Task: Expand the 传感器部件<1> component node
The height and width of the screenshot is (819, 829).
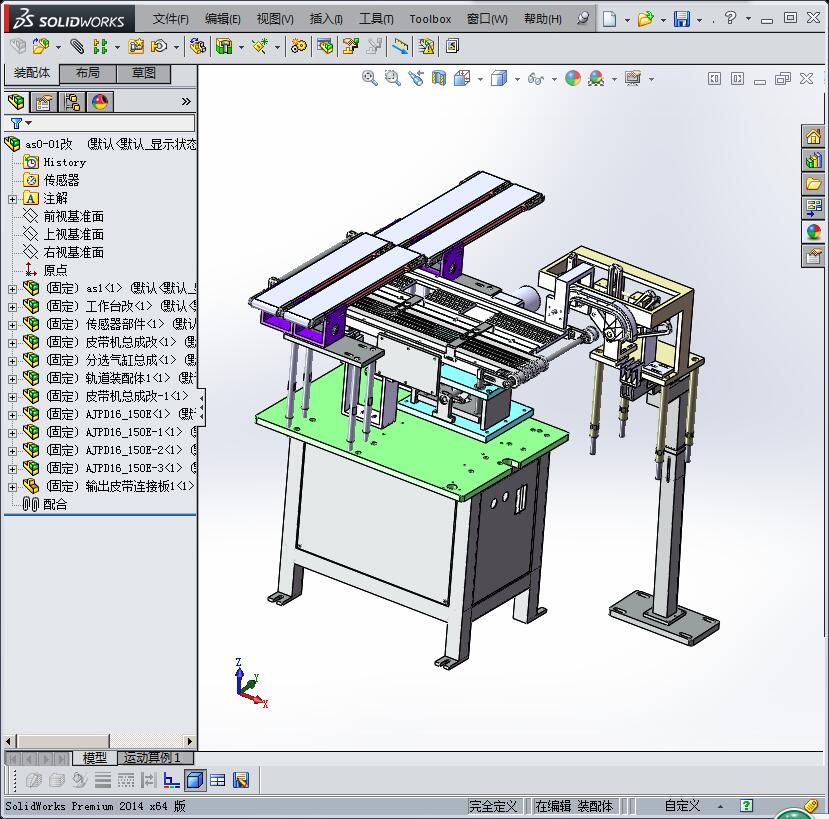Action: click(x=12, y=325)
